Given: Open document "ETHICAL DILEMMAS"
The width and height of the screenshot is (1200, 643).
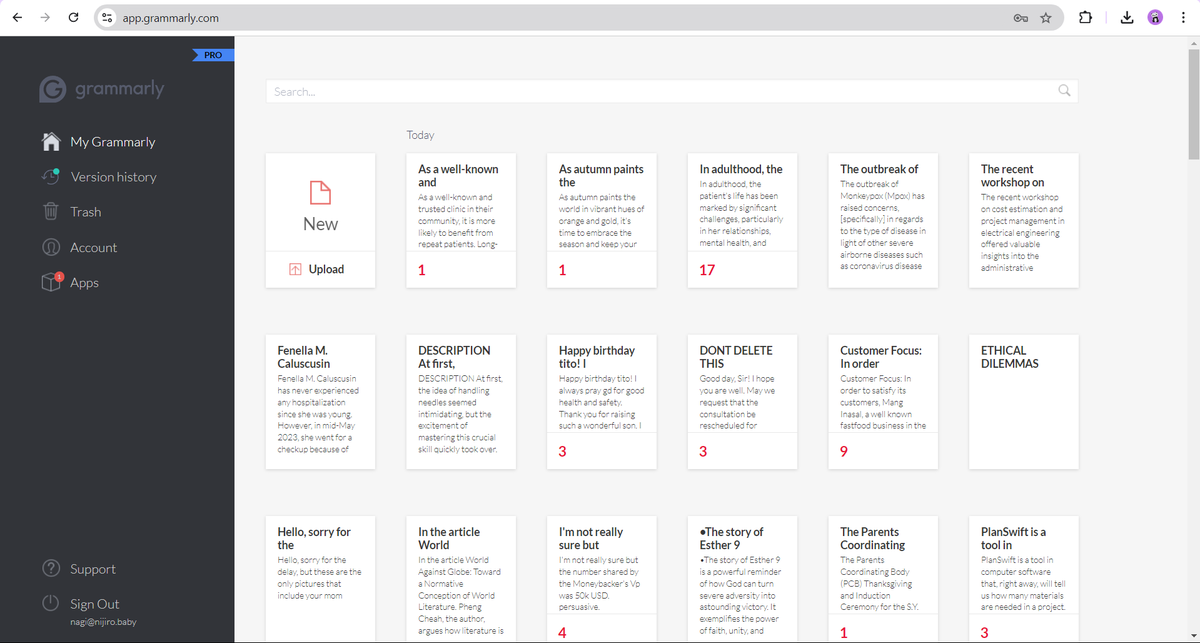Looking at the screenshot, I should [x=1024, y=401].
